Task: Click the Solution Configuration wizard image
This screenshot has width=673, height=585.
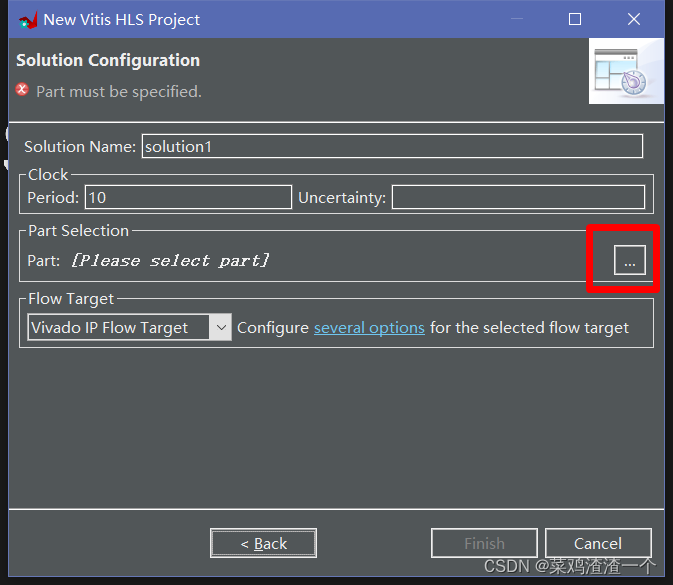Action: 626,71
